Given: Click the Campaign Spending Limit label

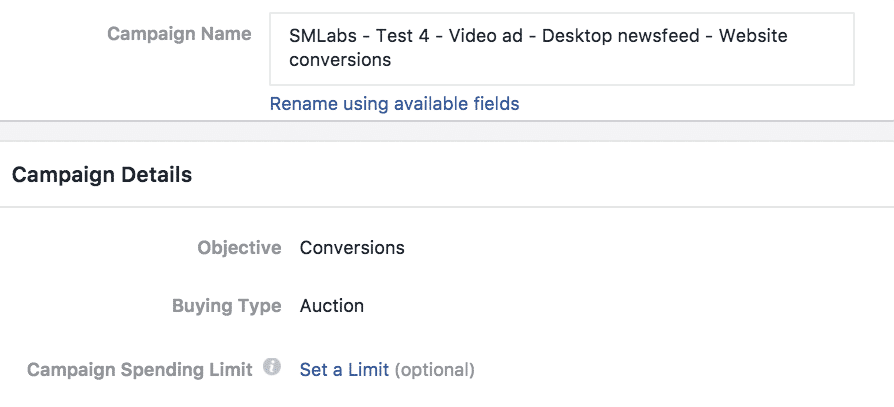Looking at the screenshot, I should 140,370.
